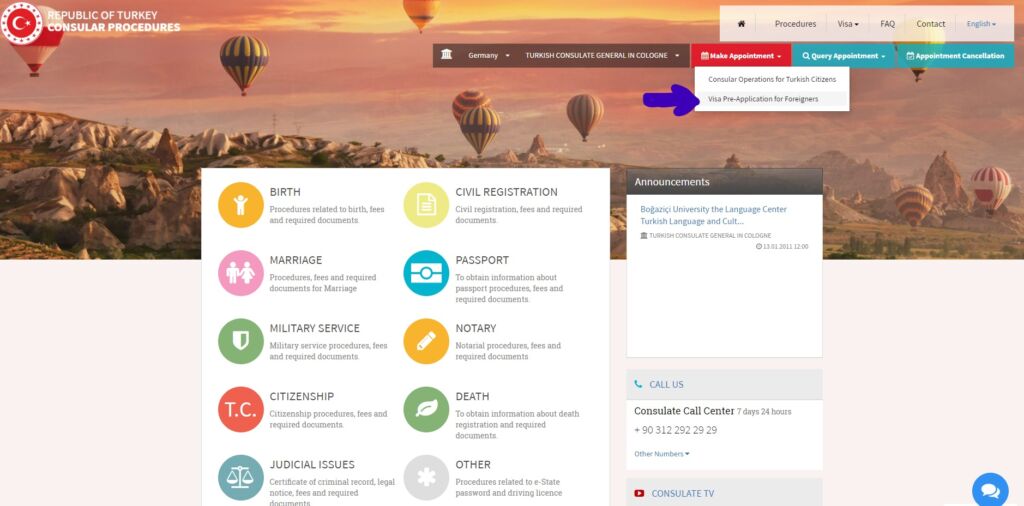This screenshot has width=1024, height=506.
Task: Click the green Death leaf icon
Action: point(426,409)
